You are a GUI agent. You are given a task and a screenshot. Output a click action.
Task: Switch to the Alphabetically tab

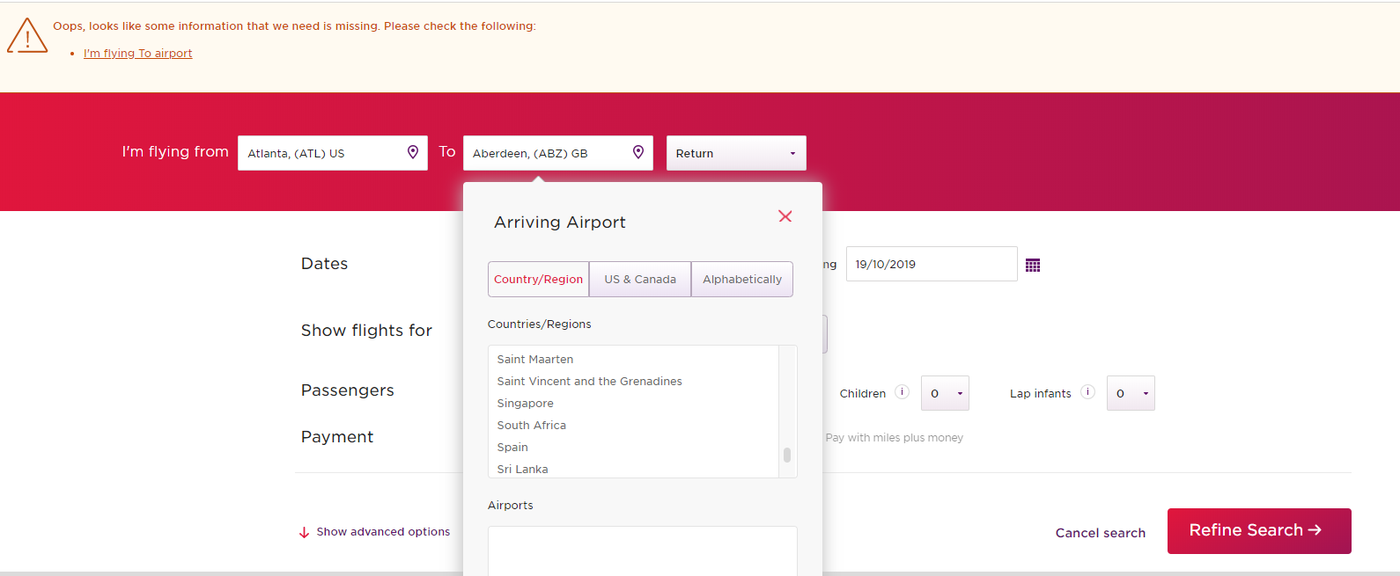[x=742, y=279]
